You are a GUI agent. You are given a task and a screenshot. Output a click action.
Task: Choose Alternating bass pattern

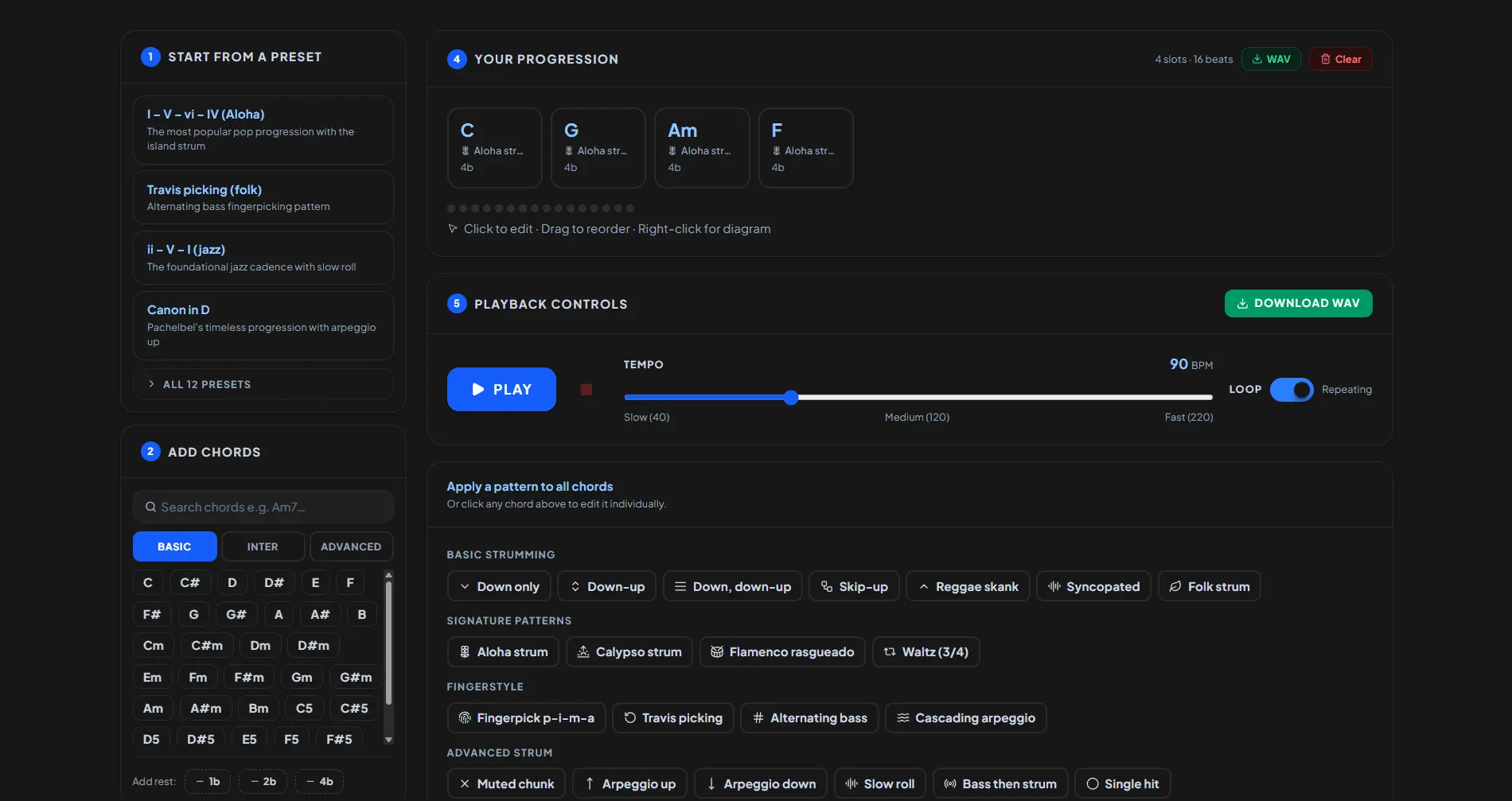tap(809, 718)
